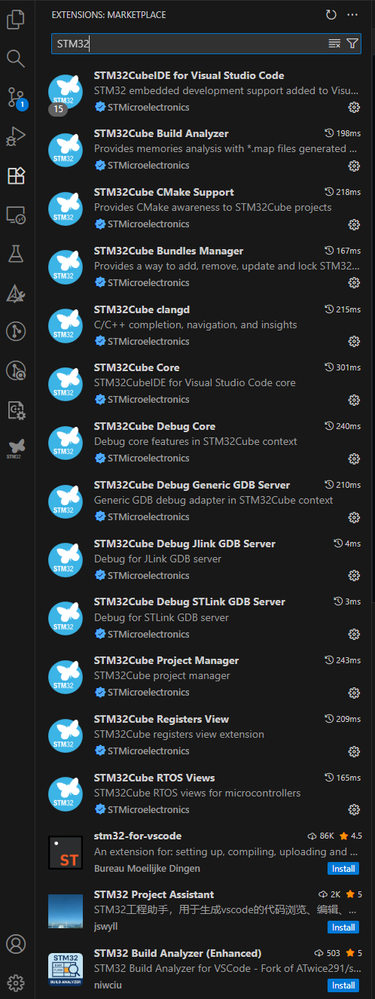
Task: Open the Testing flask icon
Action: [15, 254]
